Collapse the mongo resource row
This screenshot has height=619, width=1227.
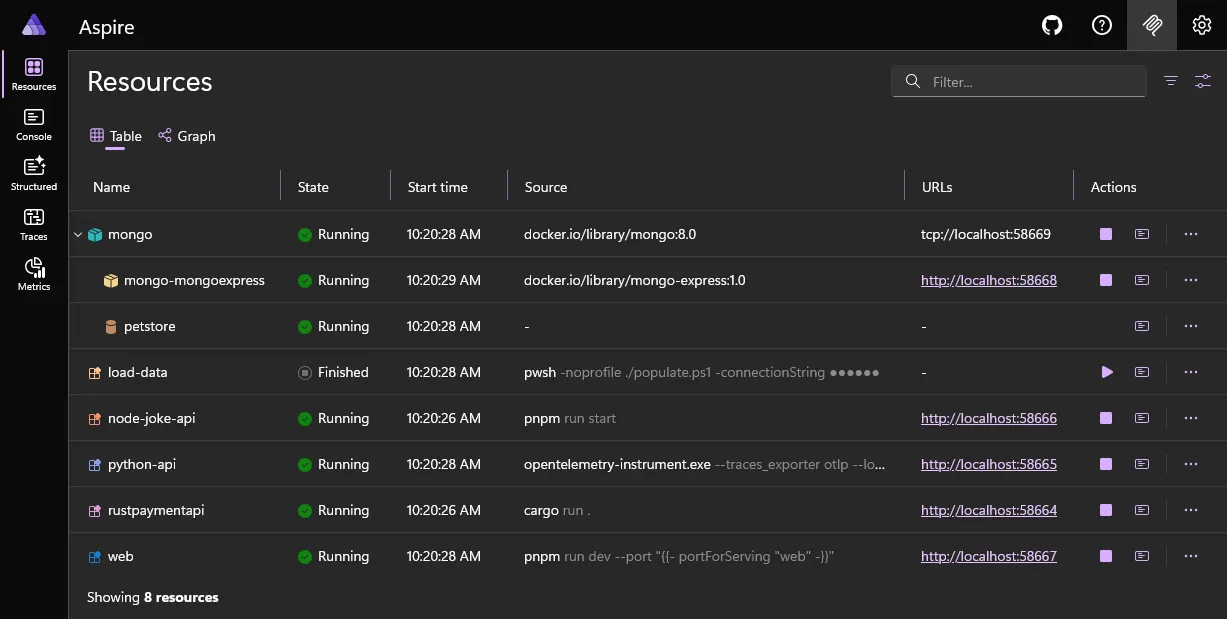[x=77, y=234]
